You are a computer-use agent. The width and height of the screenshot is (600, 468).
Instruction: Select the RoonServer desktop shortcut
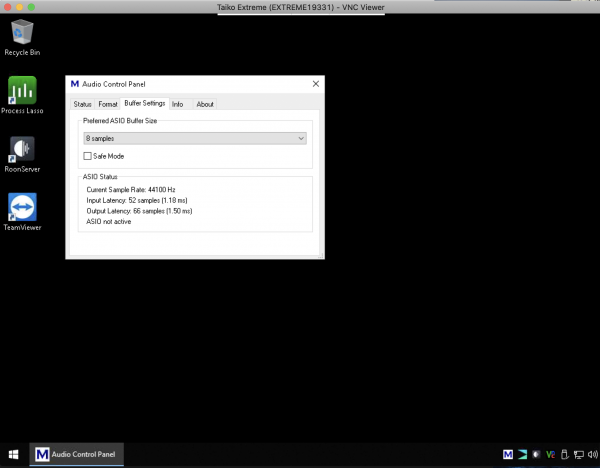coord(22,154)
